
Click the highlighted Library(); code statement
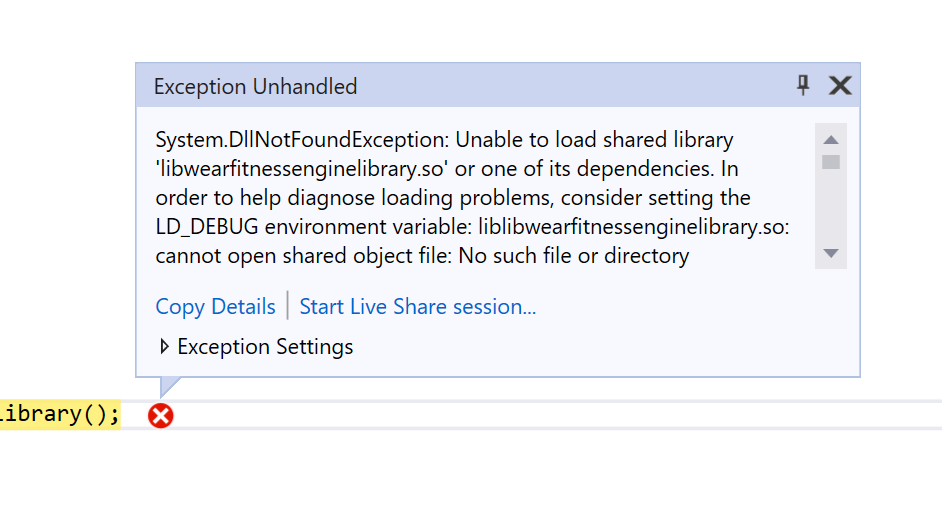click(x=60, y=414)
